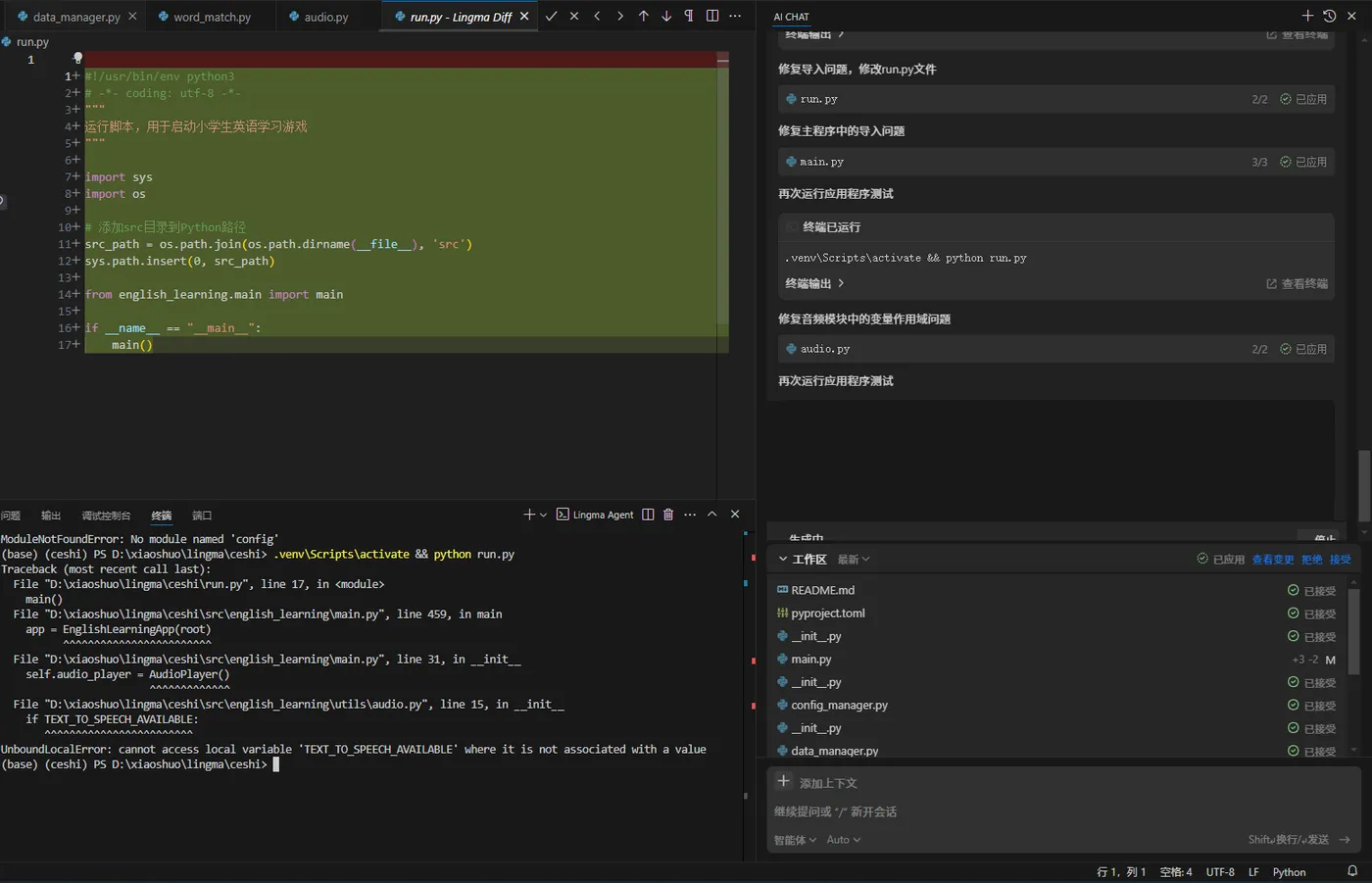Screen dimensions: 1372x883
Task: Click 查看终端 to view terminal
Action: [x=1298, y=284]
